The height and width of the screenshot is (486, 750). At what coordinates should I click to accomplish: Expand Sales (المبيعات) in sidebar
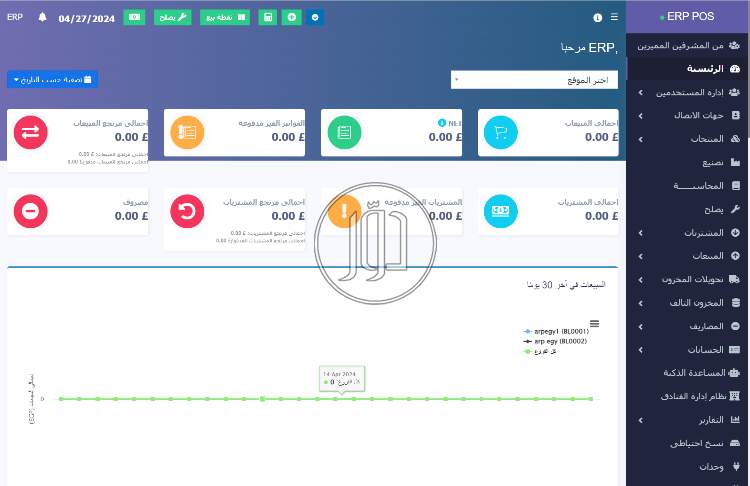click(x=688, y=256)
